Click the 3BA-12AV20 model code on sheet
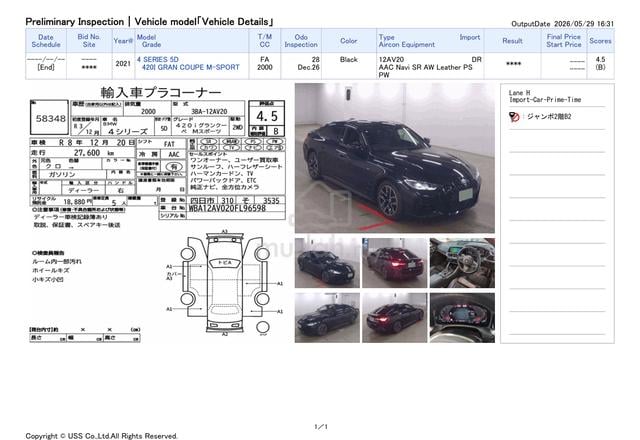This screenshot has height=440, width=640. (209, 111)
